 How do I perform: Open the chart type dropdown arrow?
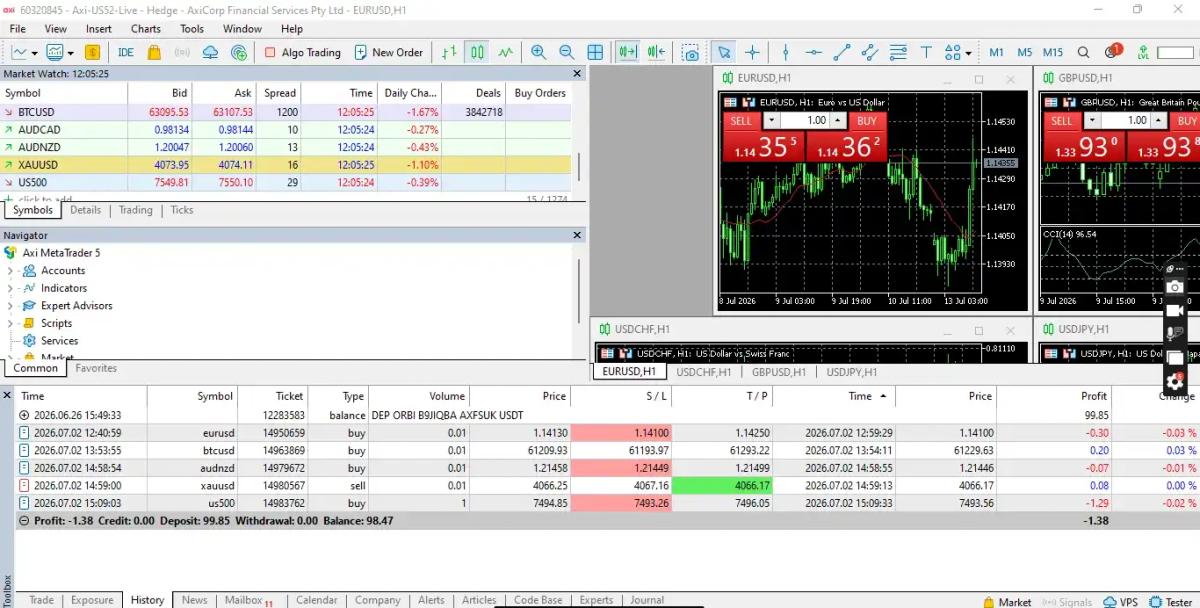tap(35, 52)
